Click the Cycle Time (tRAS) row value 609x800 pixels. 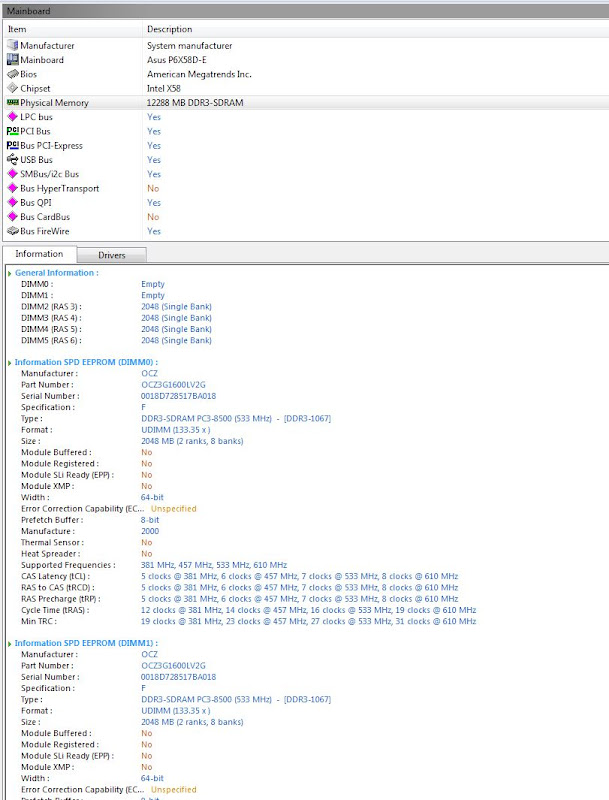(309, 610)
